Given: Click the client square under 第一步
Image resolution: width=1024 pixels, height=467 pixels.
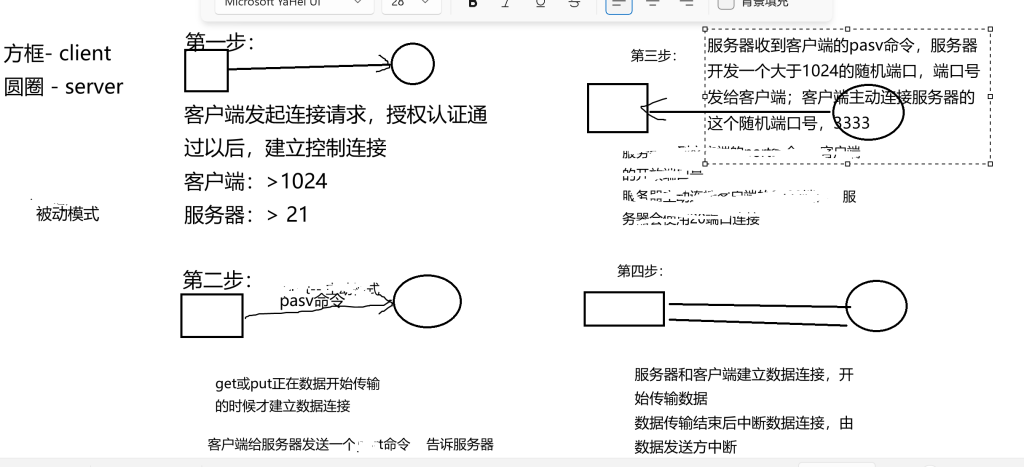Looking at the screenshot, I should pyautogui.click(x=206, y=70).
